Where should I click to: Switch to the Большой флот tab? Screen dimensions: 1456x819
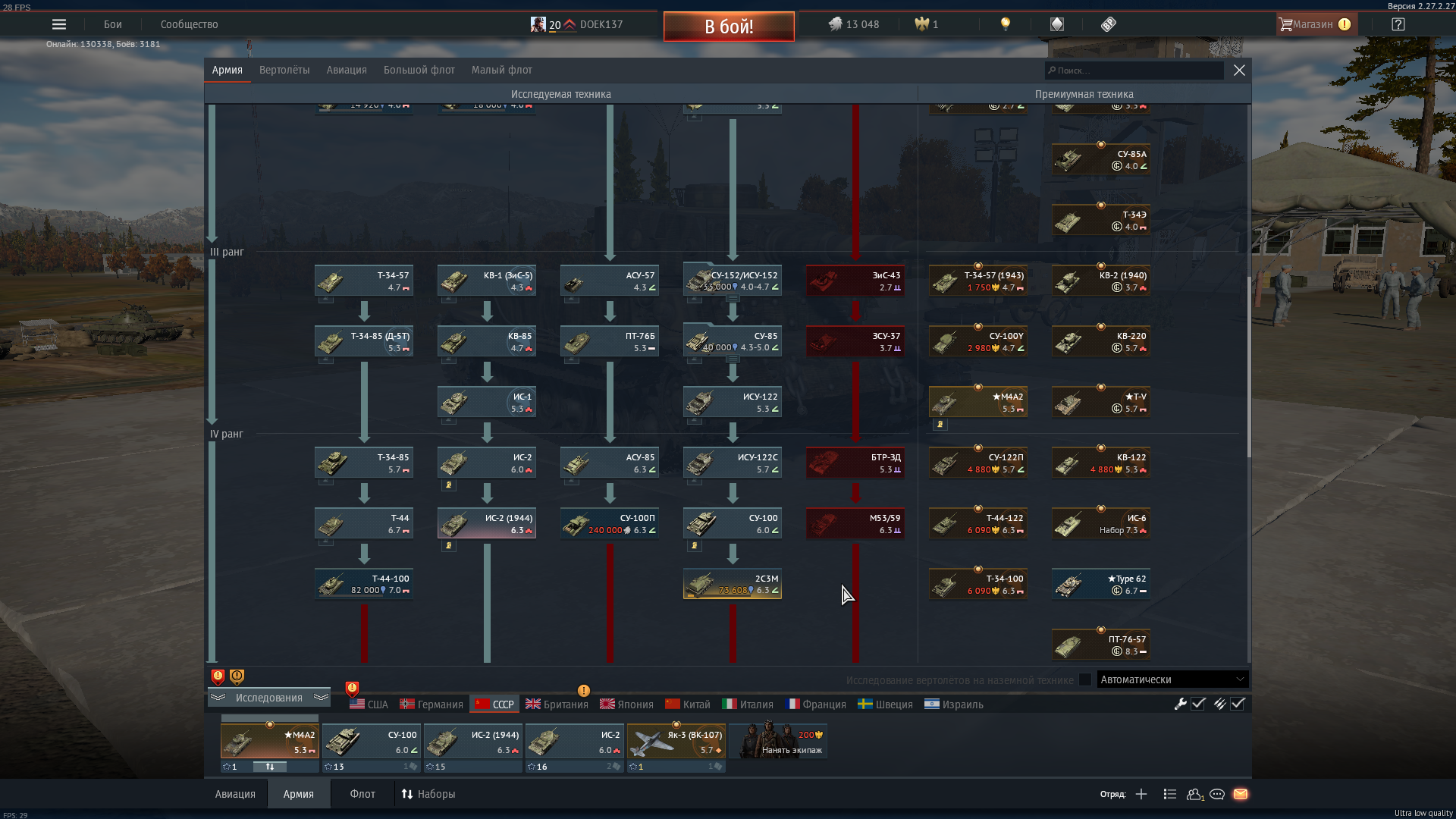(x=419, y=70)
